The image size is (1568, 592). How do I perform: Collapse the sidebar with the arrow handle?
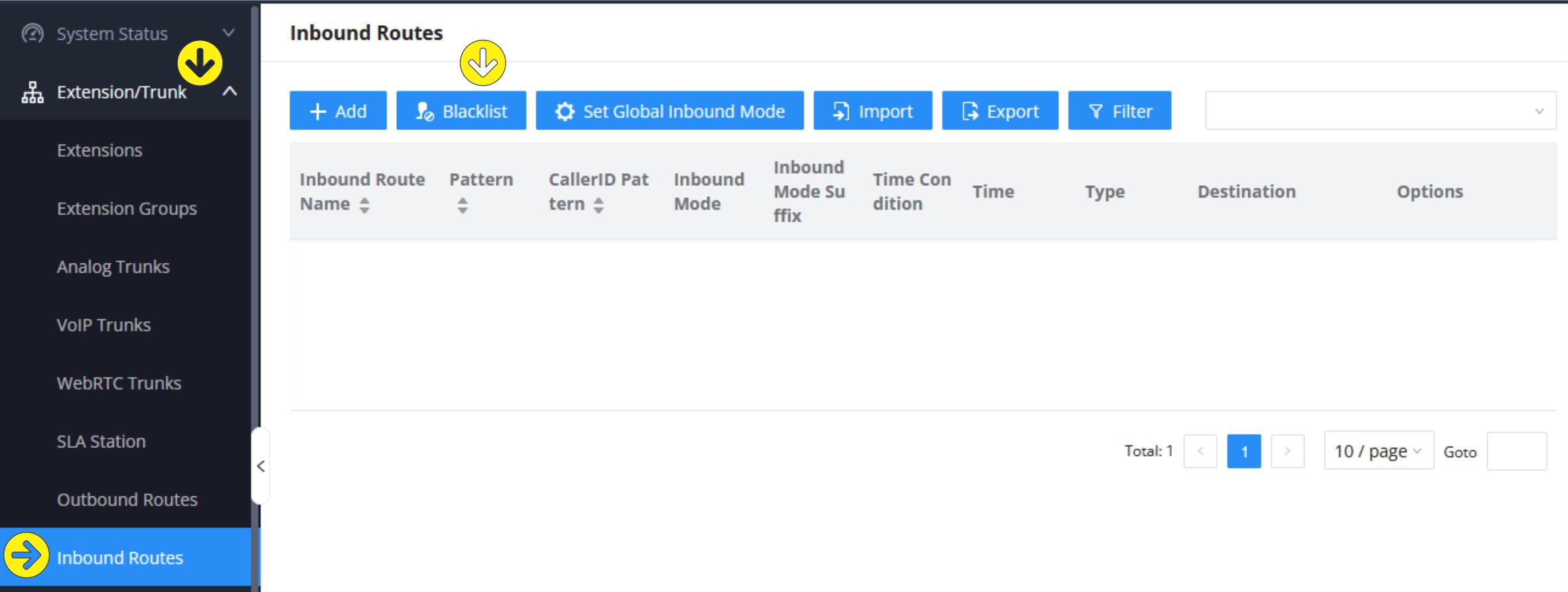pyautogui.click(x=261, y=467)
